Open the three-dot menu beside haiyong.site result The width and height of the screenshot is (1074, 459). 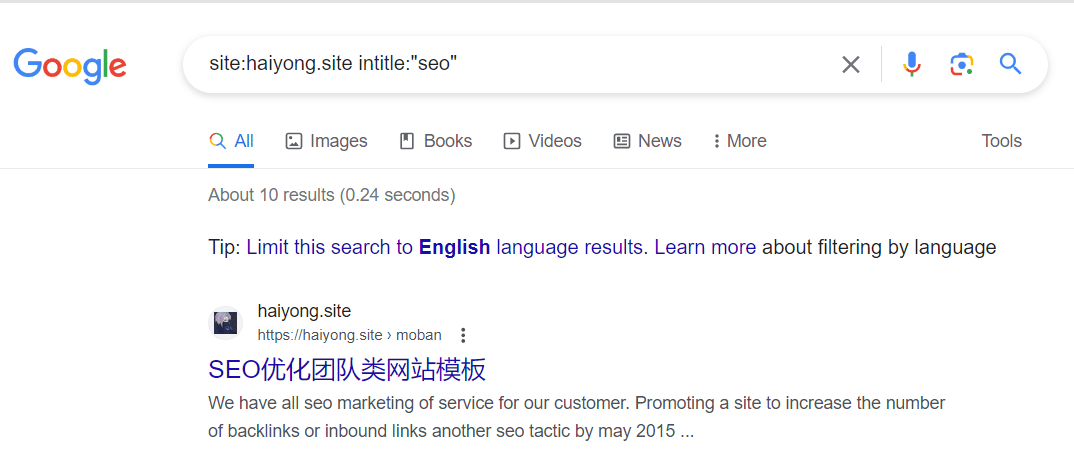(464, 335)
